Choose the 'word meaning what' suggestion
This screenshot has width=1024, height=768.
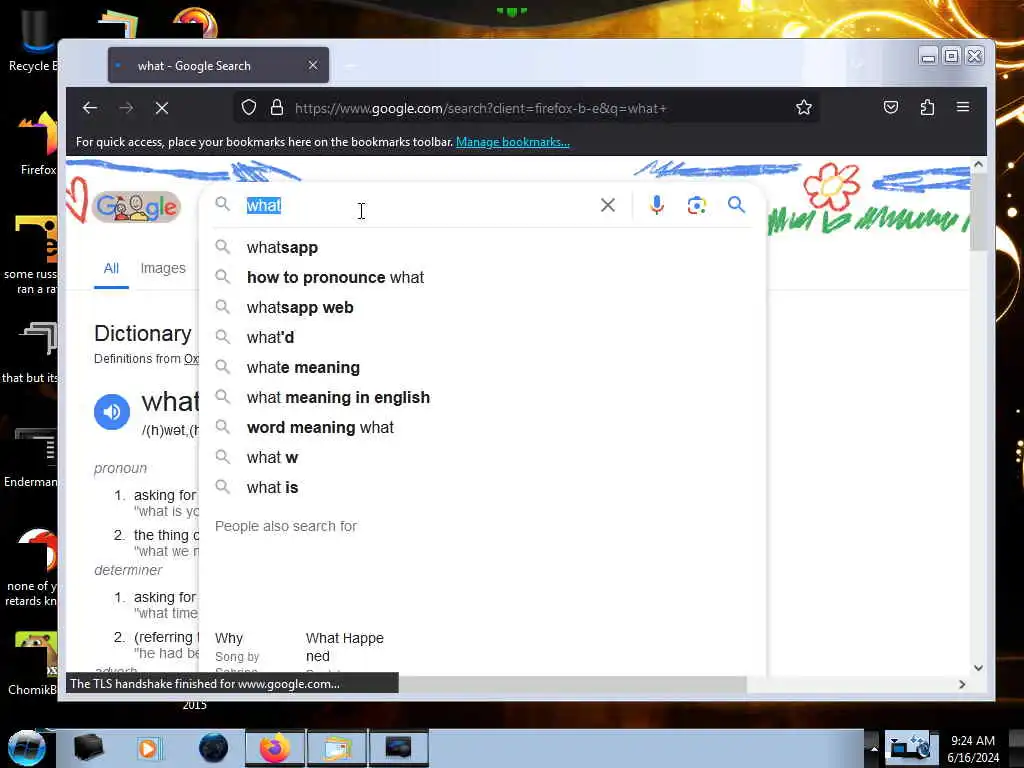[482, 428]
